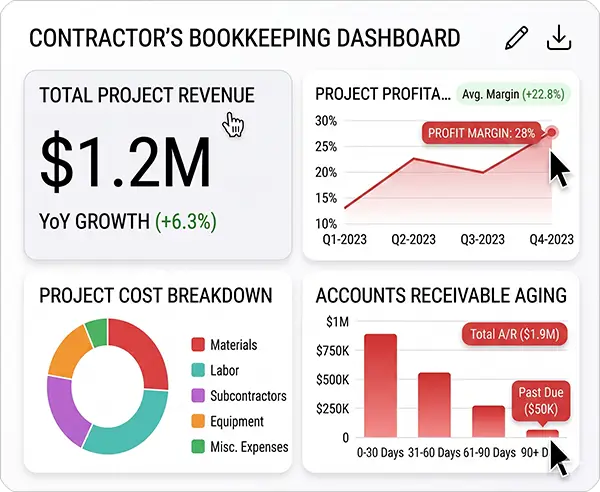This screenshot has height=492, width=600.
Task: Click the download dashboard icon
Action: coord(559,38)
